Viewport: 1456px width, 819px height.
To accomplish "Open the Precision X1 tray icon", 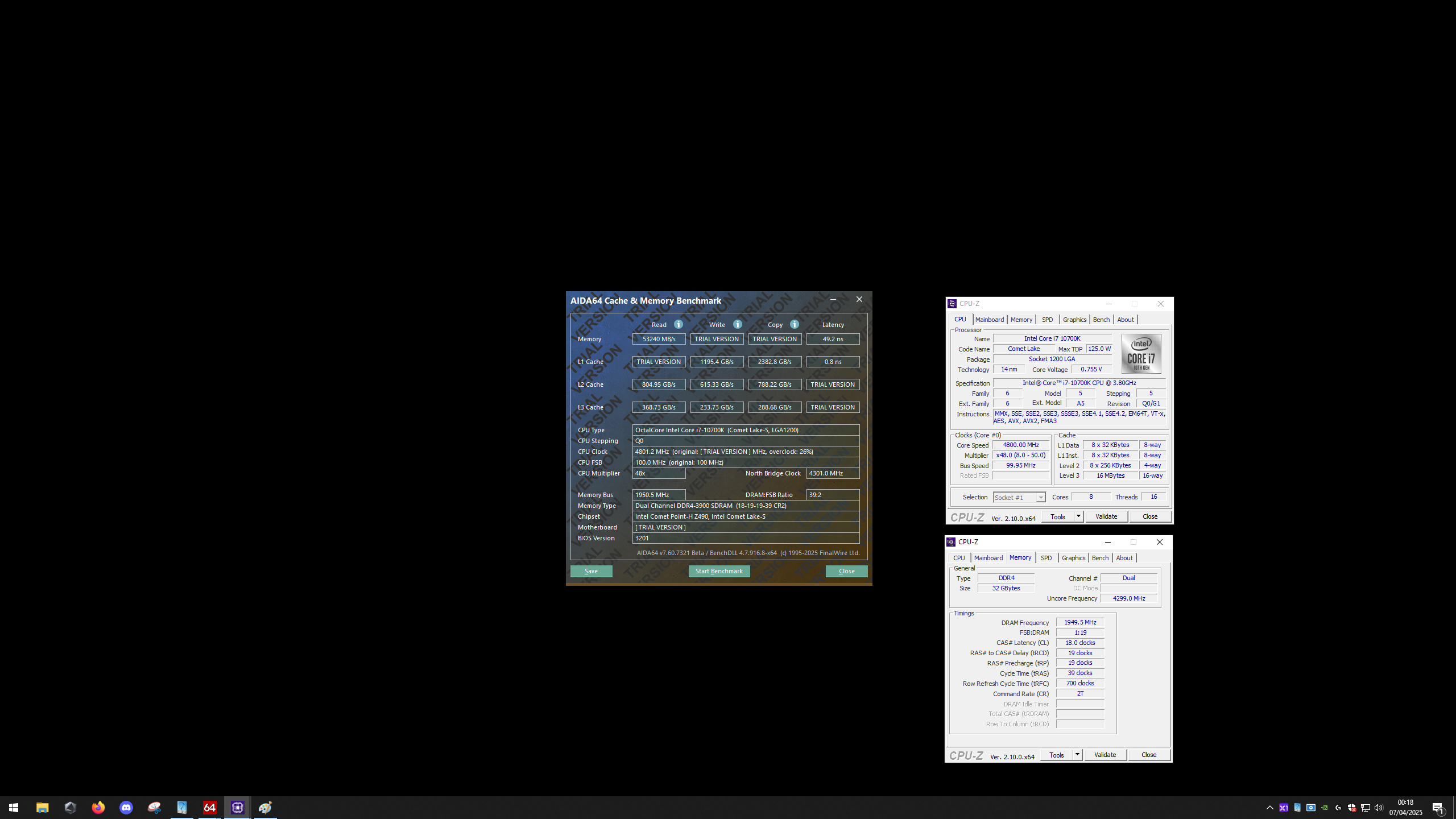I will coord(1284,808).
